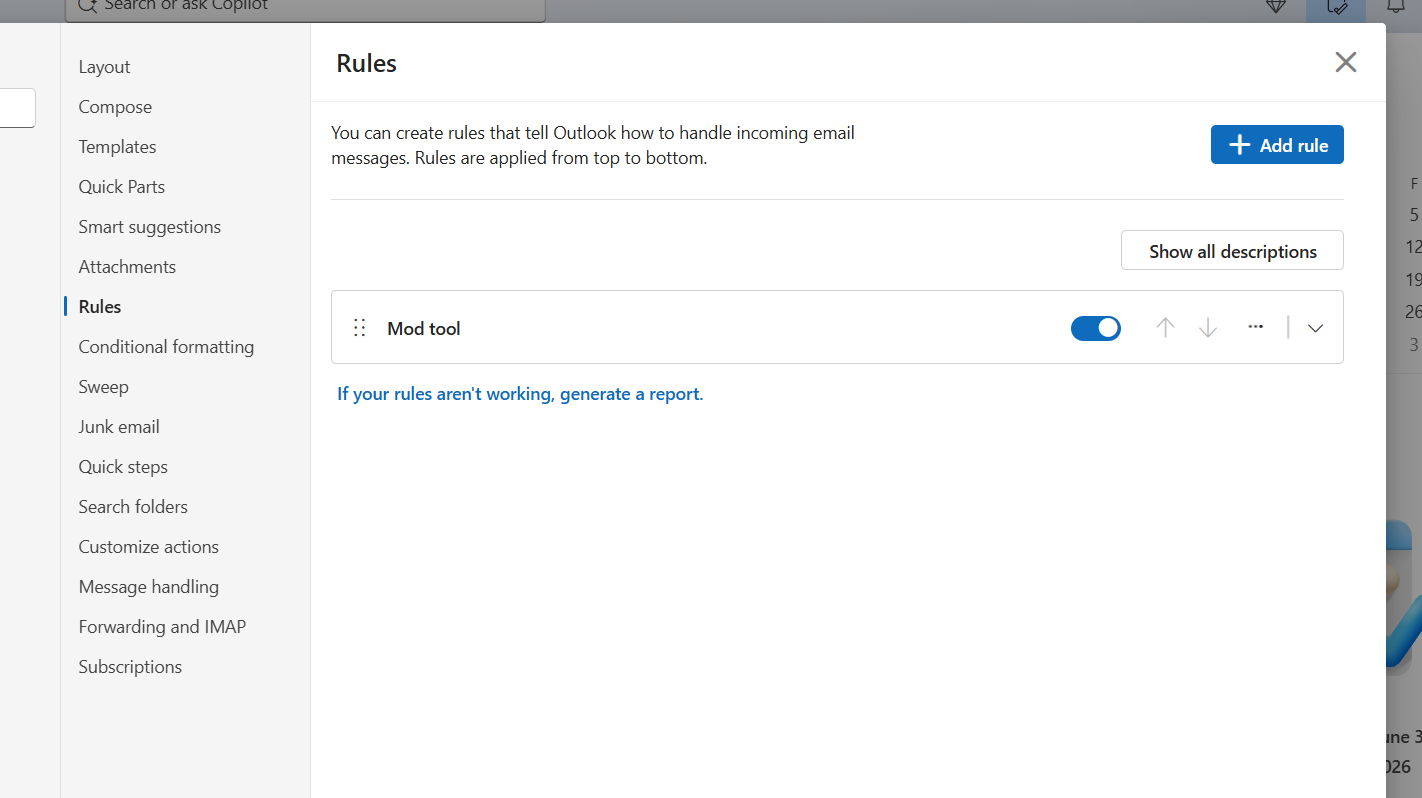Open the generate a report link
1422x798 pixels.
(520, 394)
